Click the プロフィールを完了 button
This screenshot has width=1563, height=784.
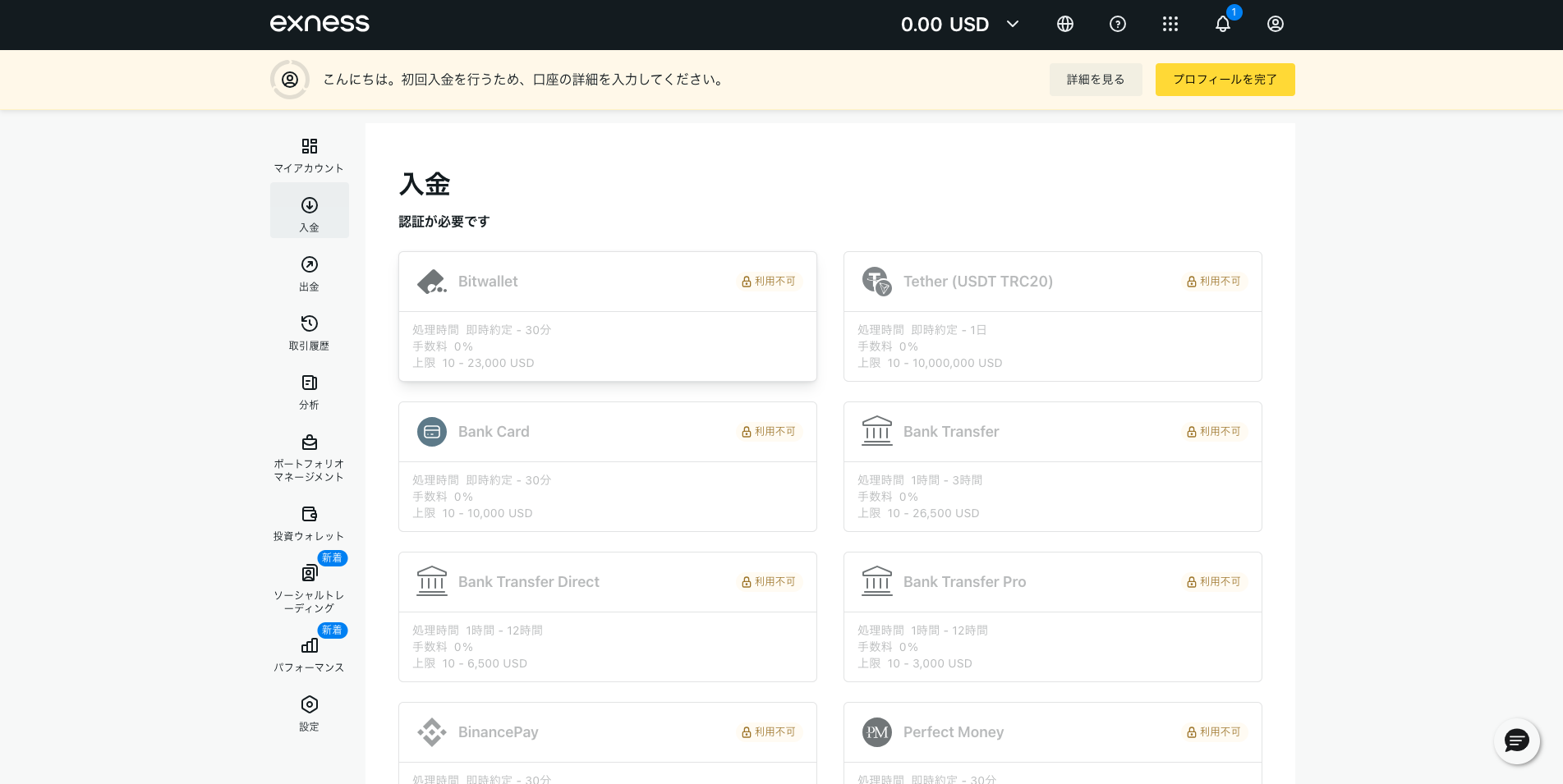pyautogui.click(x=1225, y=80)
